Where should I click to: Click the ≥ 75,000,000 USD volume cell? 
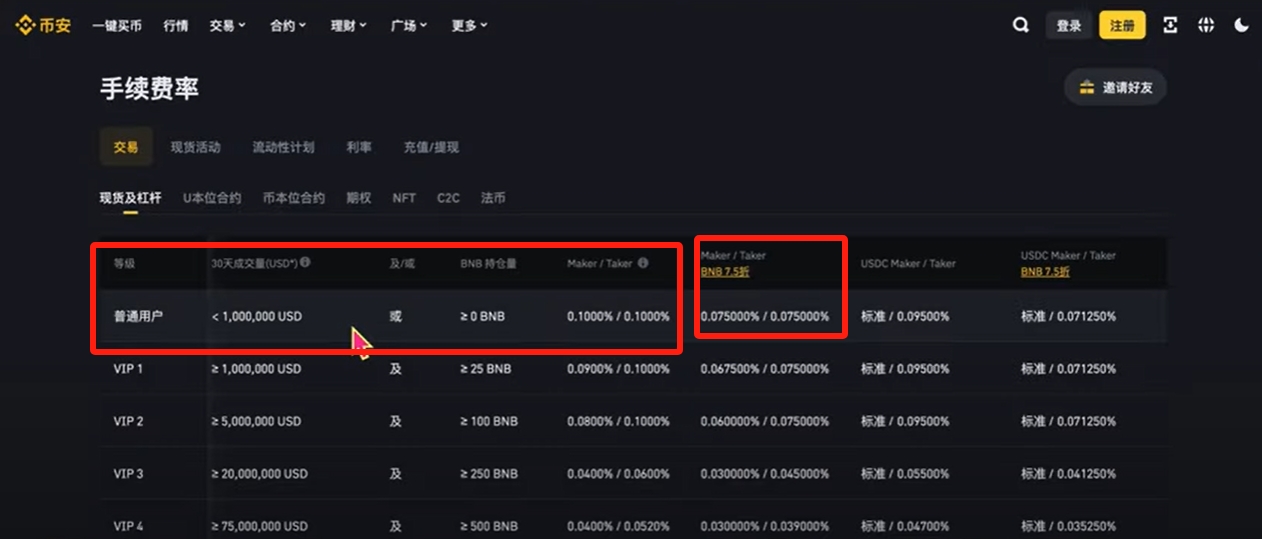point(259,526)
